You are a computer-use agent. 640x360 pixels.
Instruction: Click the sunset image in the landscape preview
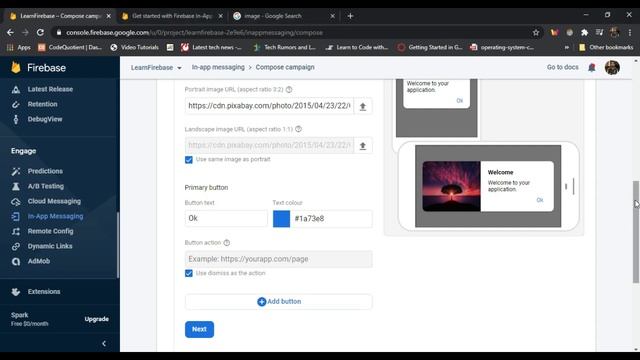[451, 186]
